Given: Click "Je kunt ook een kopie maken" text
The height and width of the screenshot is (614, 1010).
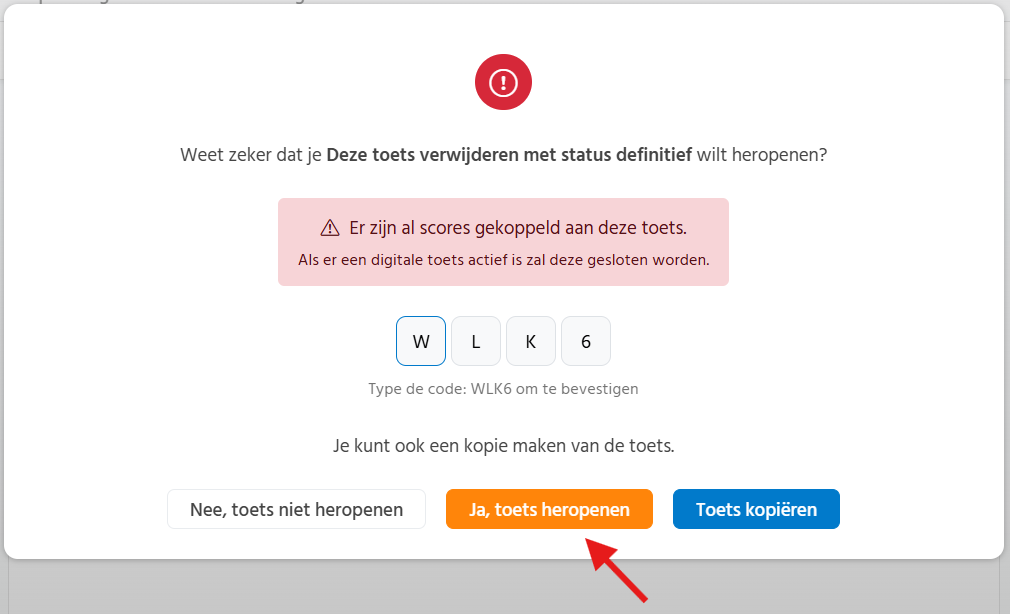Looking at the screenshot, I should 503,446.
